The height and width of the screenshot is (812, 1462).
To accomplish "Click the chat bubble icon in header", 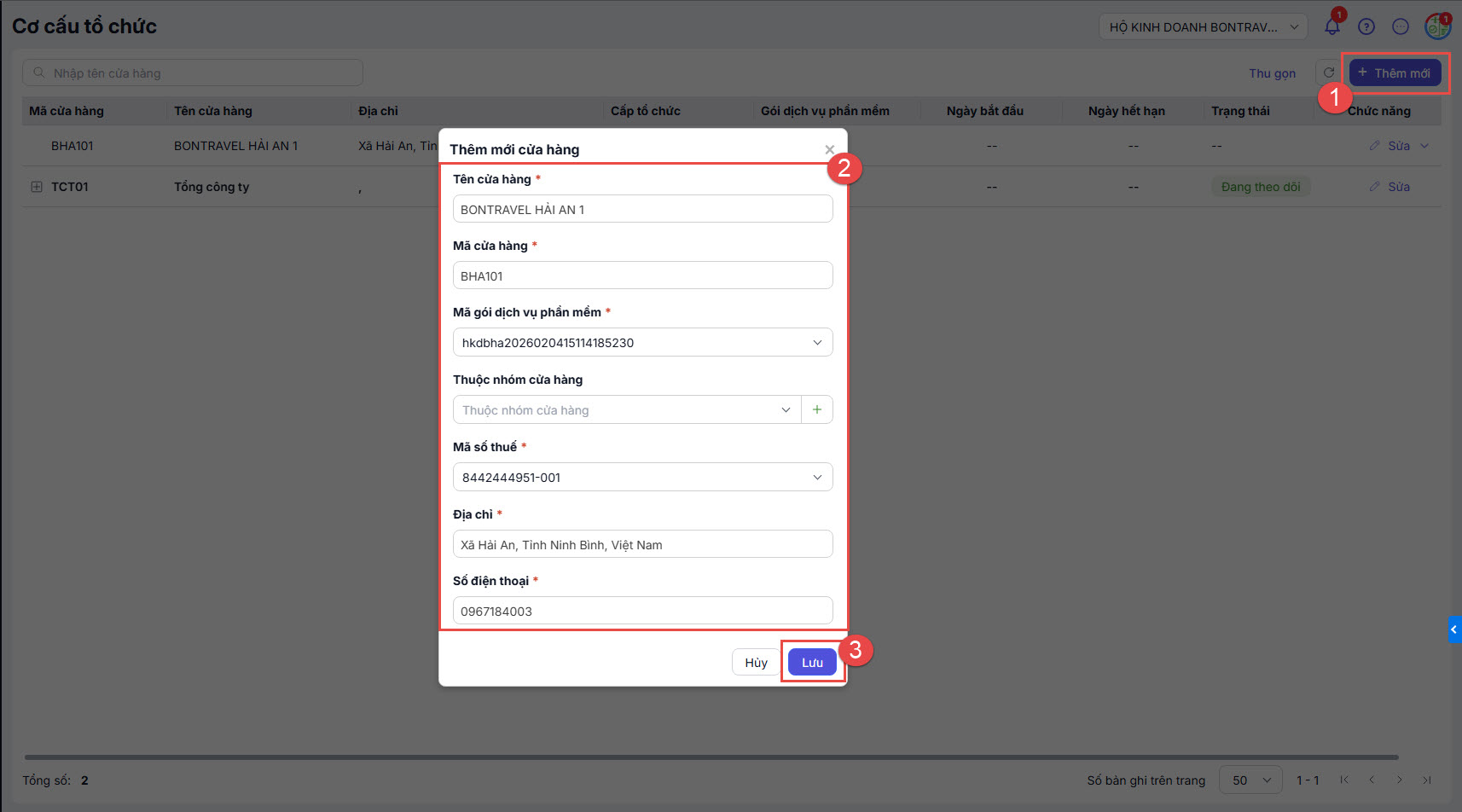I will point(1401,26).
